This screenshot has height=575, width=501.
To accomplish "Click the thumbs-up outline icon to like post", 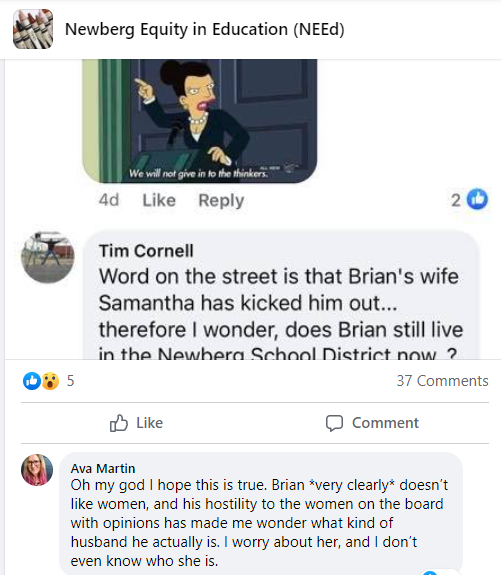I will point(119,423).
